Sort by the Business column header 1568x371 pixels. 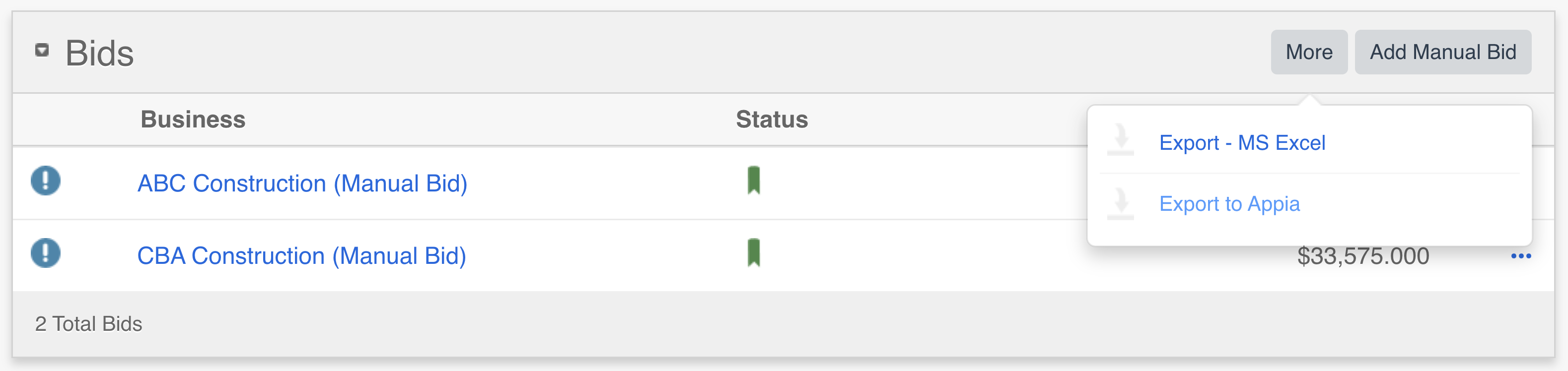(193, 120)
